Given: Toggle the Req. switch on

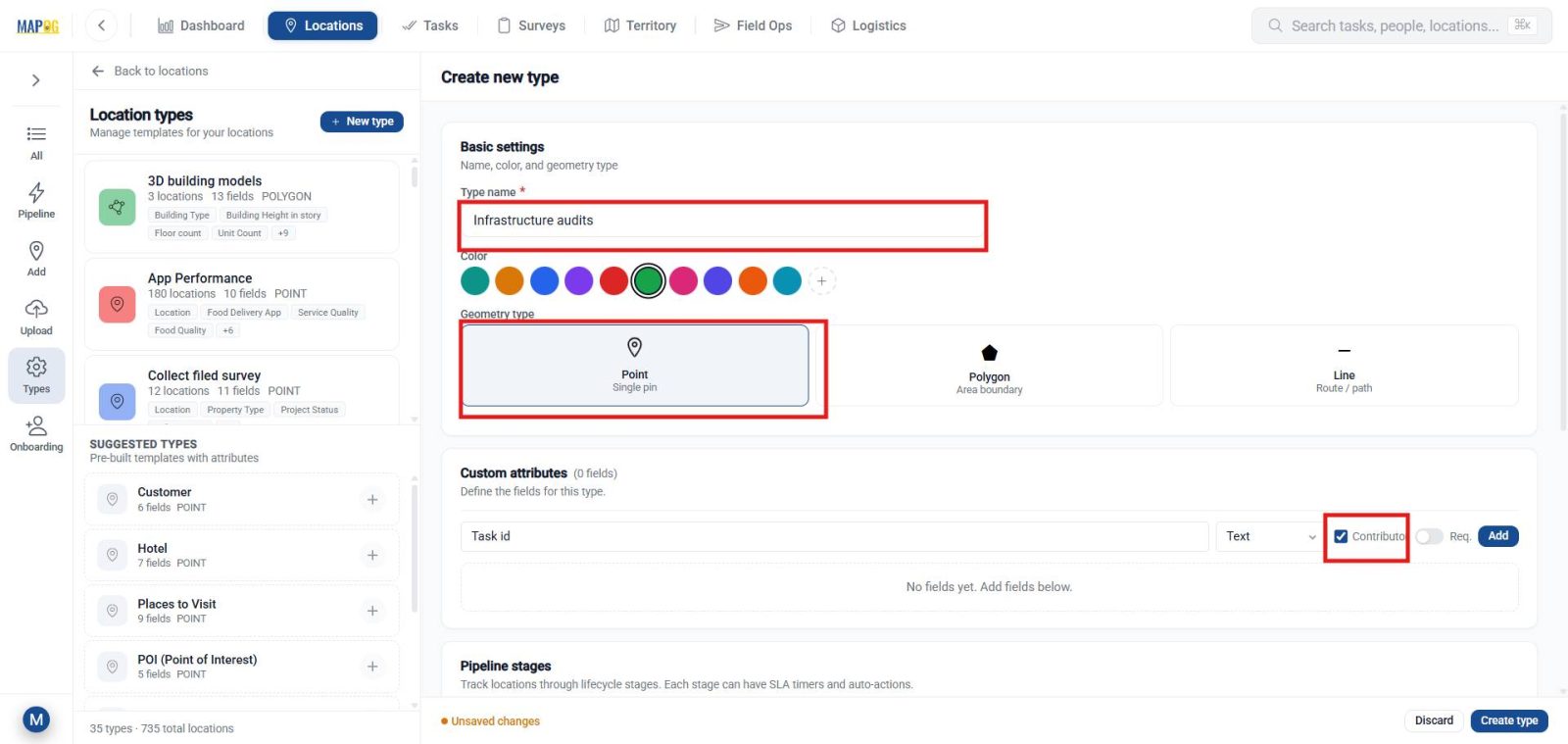Looking at the screenshot, I should tap(1430, 536).
